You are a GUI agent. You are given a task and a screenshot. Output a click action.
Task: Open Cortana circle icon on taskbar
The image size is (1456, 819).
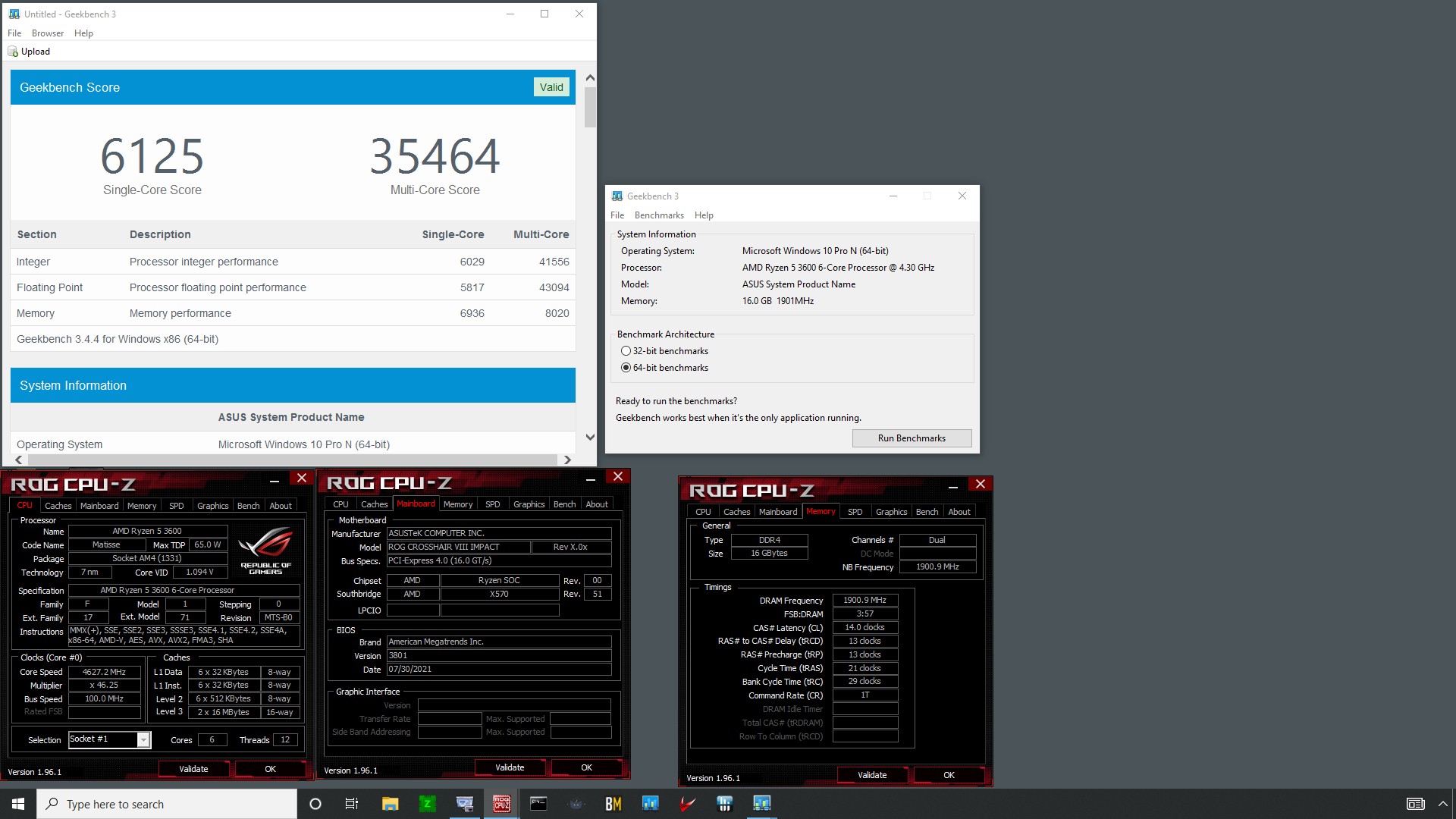tap(315, 804)
